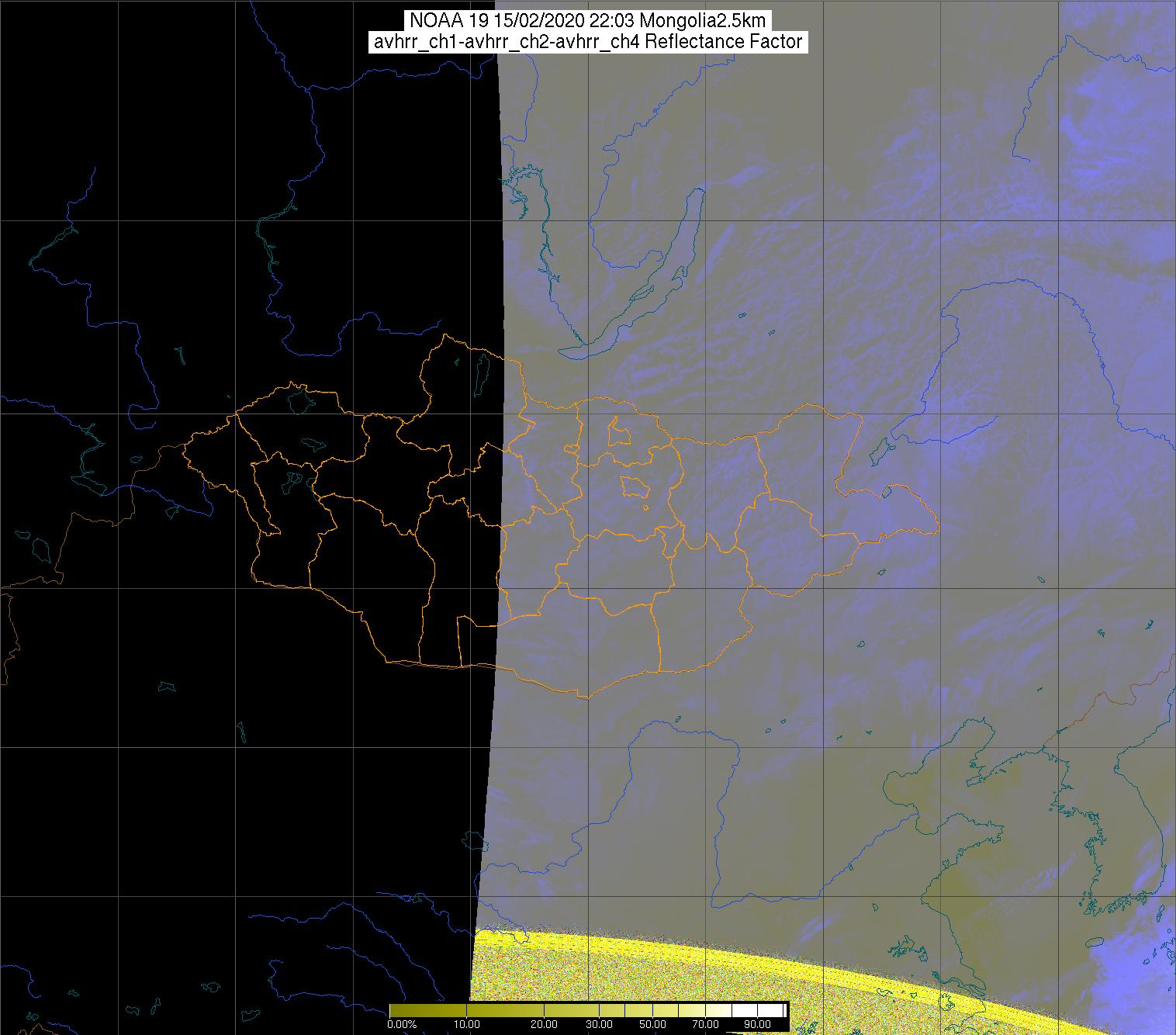Click the darkest olive colorbar segment above 0.00%
The image size is (1176, 1035).
click(428, 1010)
